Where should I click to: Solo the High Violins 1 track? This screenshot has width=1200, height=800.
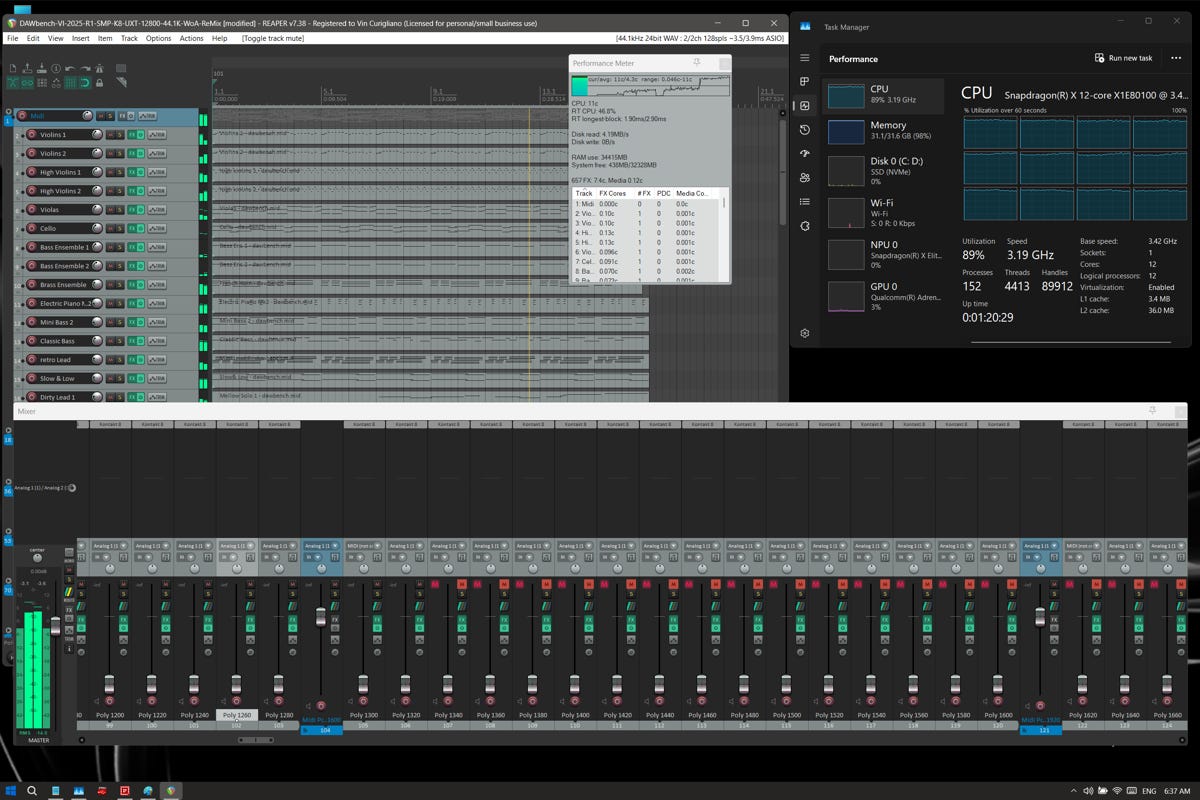point(118,173)
